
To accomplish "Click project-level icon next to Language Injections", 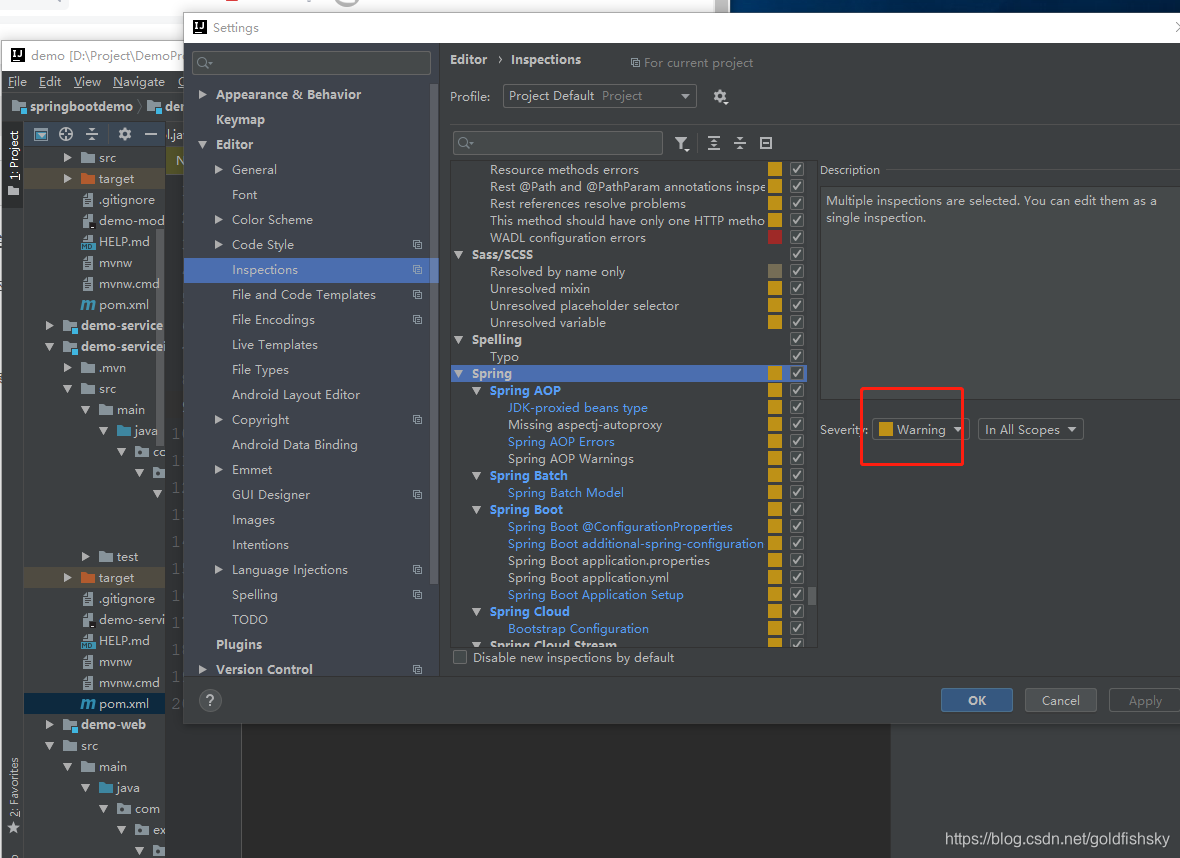I will (x=417, y=570).
